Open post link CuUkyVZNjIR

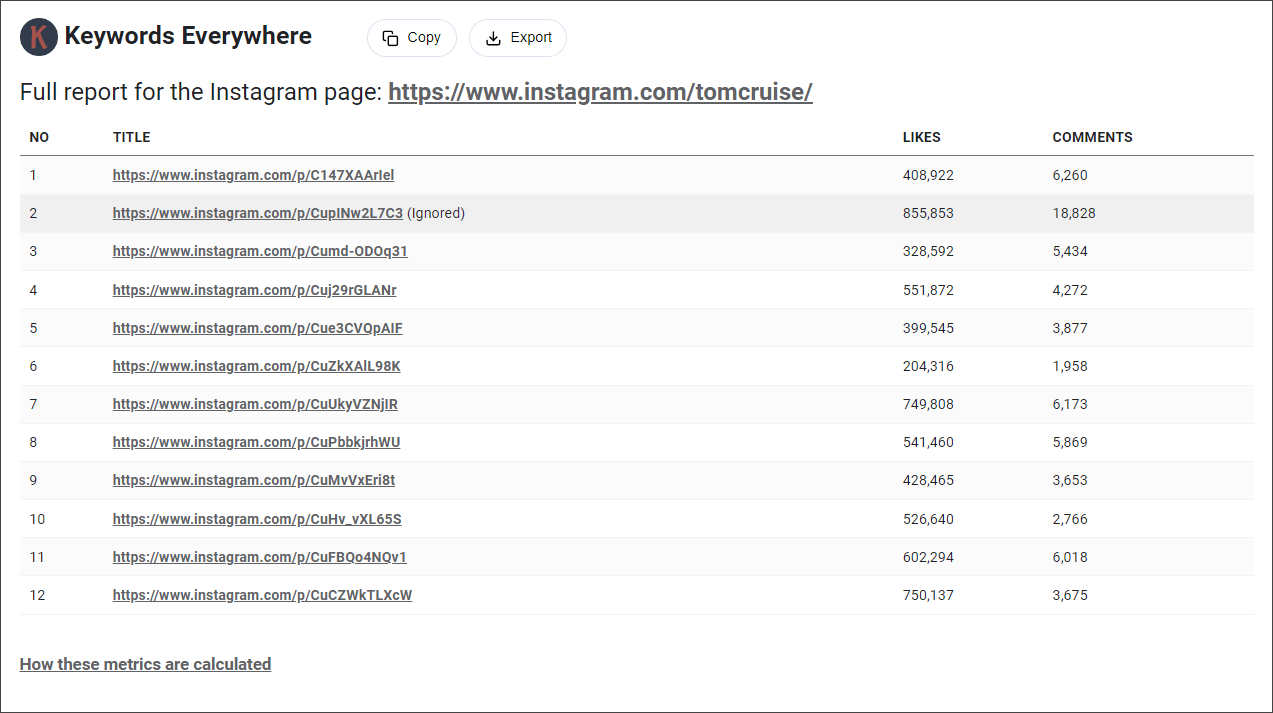pyautogui.click(x=255, y=404)
